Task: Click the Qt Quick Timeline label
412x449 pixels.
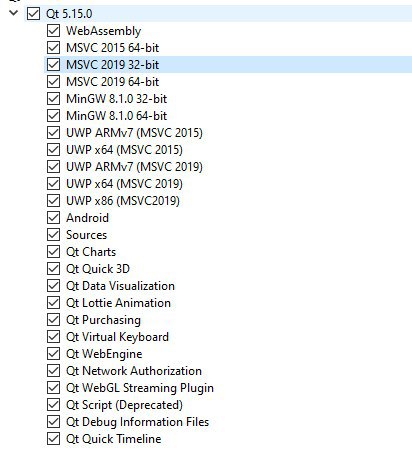Action: 114,439
